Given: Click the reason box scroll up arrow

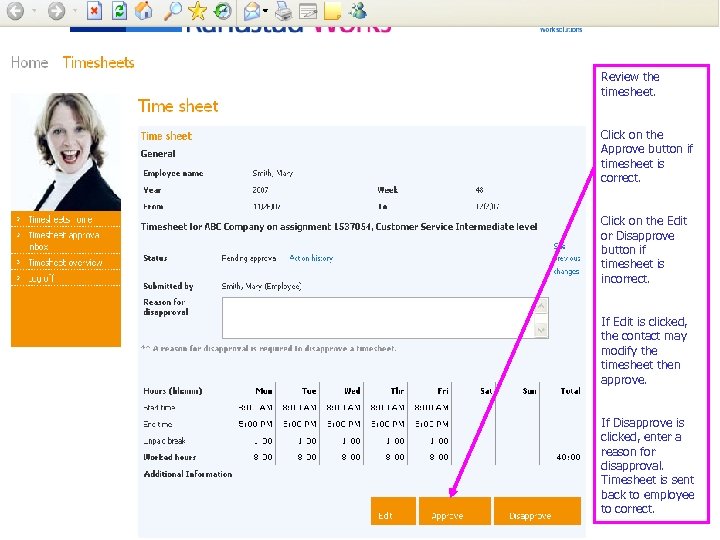Looking at the screenshot, I should (x=541, y=305).
